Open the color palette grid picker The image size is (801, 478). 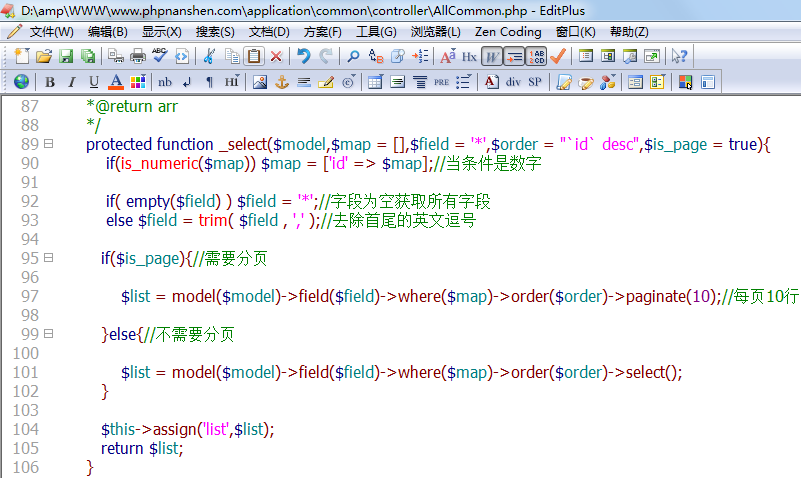point(138,82)
